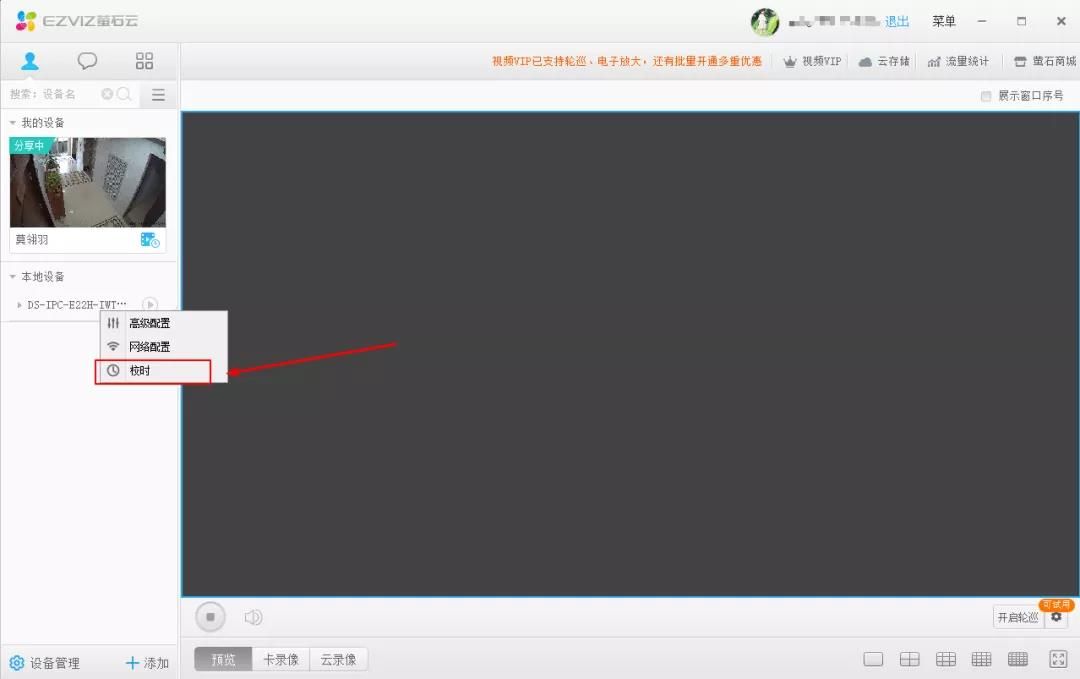Enter fullscreen with the expand icon
This screenshot has height=679, width=1080.
pyautogui.click(x=1058, y=658)
